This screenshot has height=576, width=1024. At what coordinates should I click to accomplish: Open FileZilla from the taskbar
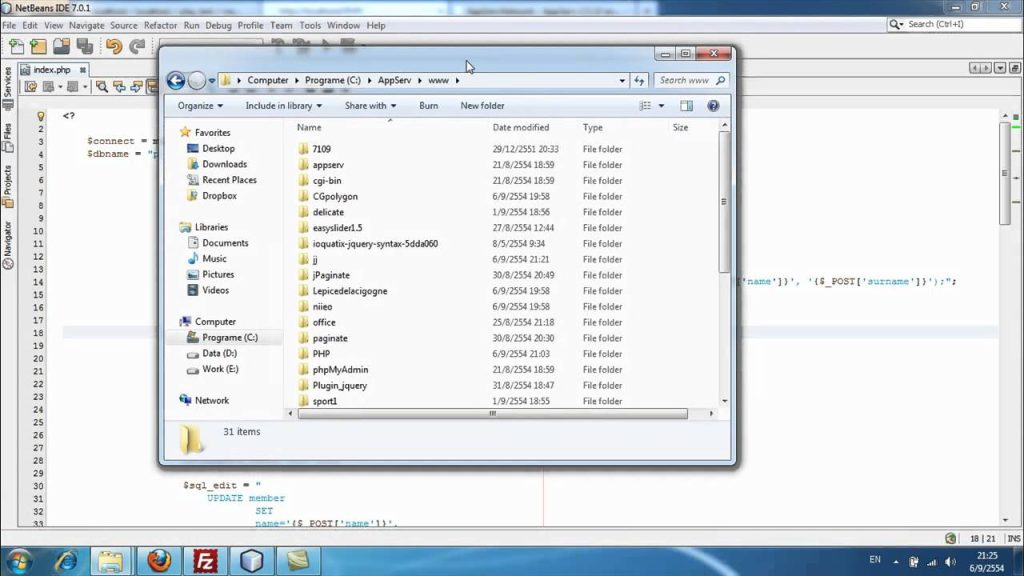[205, 560]
